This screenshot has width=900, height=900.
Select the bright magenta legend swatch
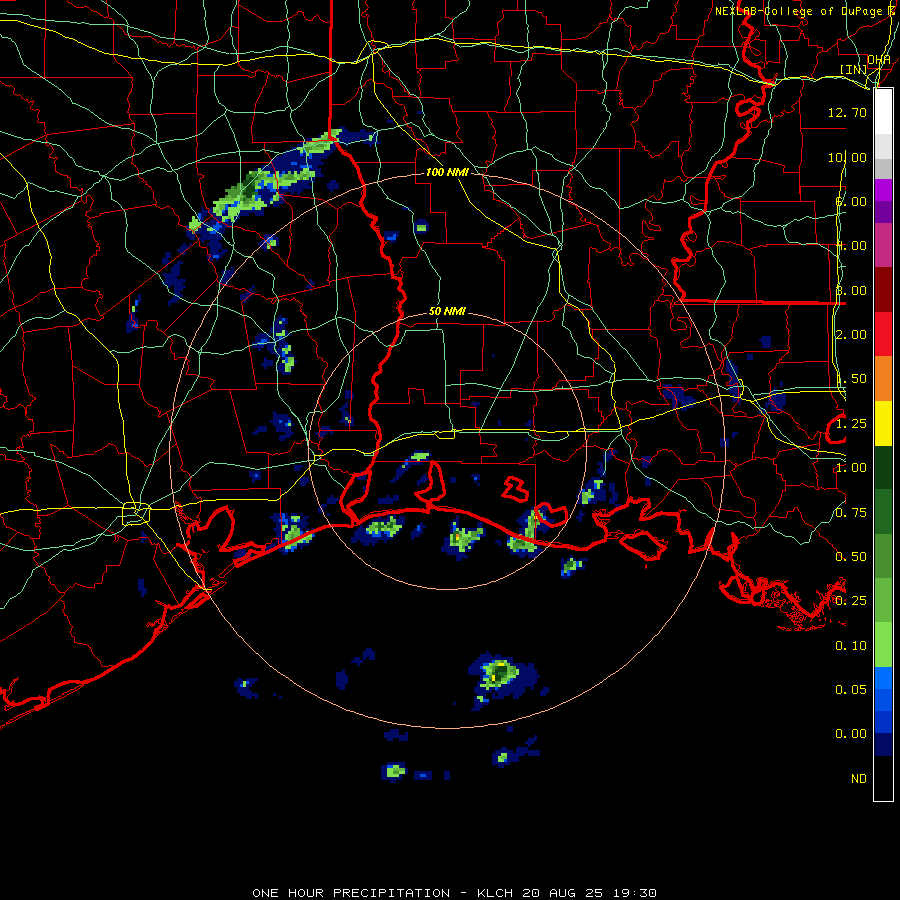click(x=883, y=190)
